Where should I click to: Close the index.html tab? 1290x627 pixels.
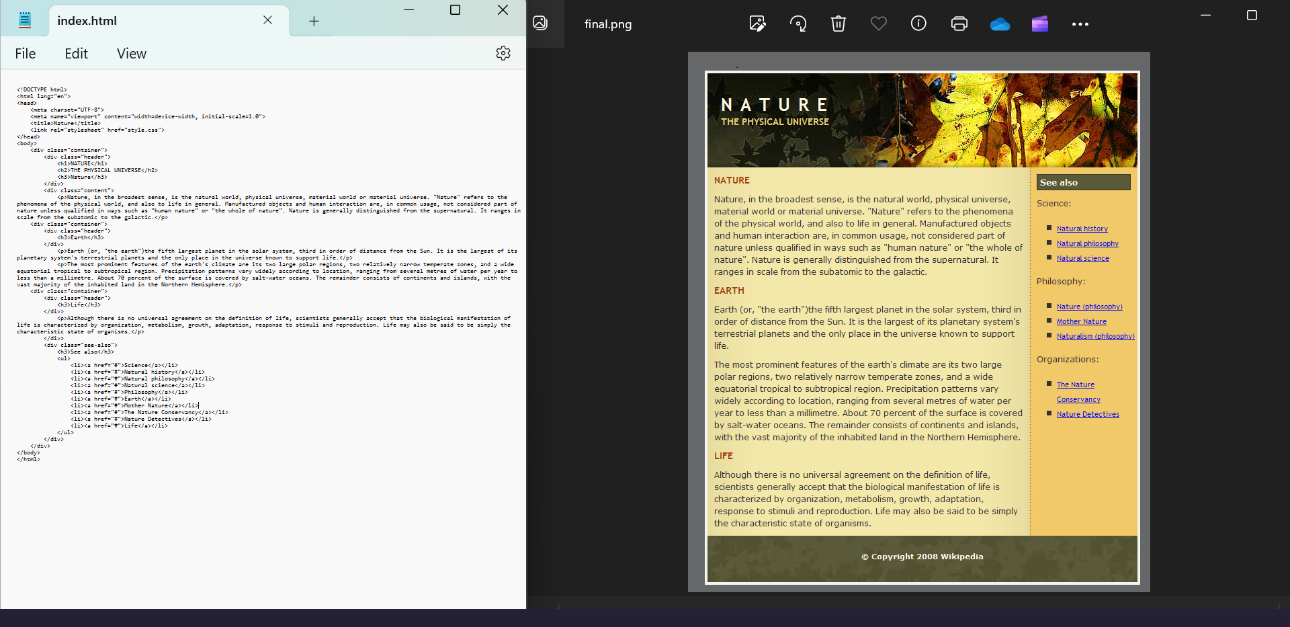[267, 19]
